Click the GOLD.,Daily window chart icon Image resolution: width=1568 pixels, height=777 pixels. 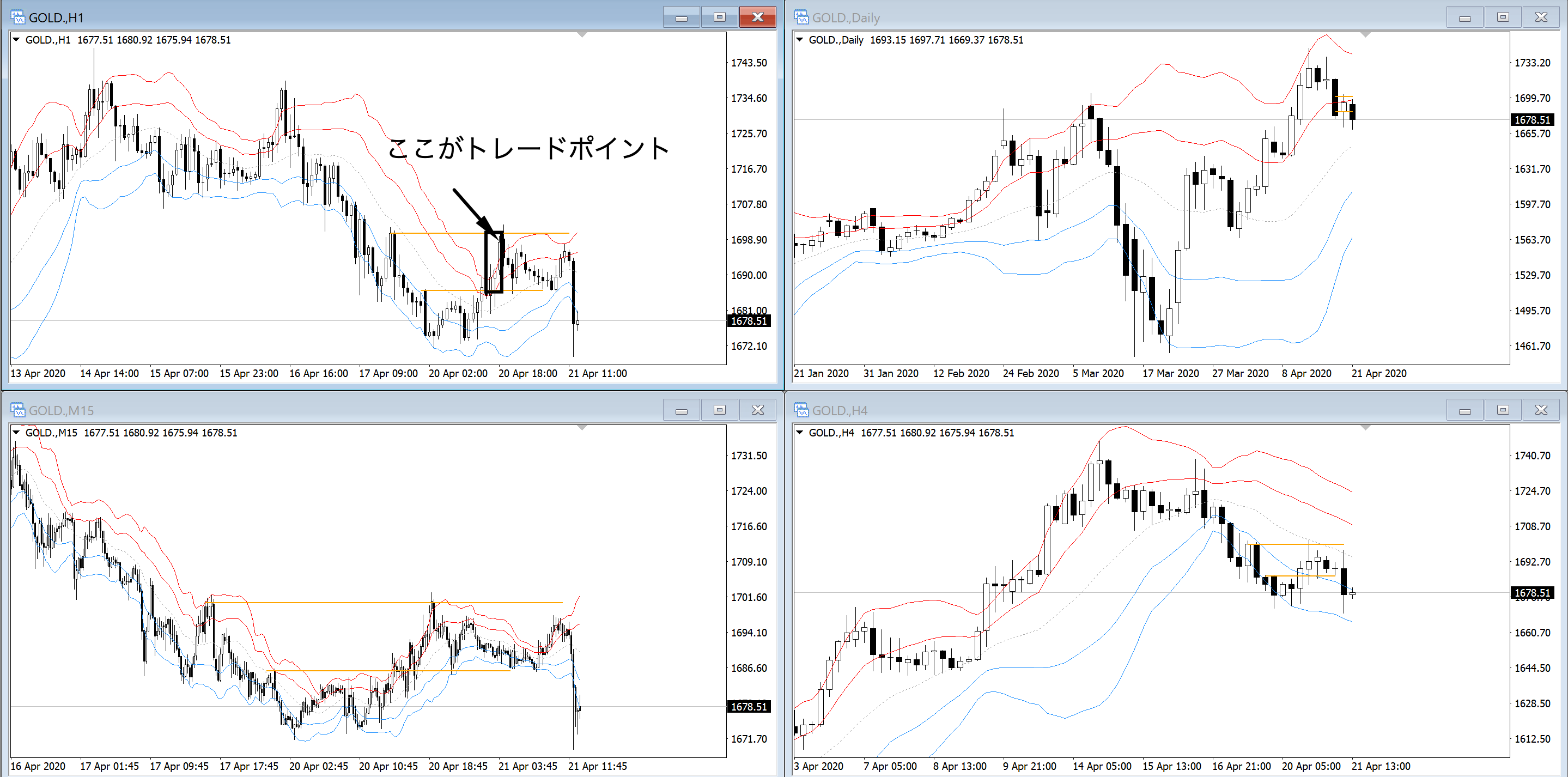coord(801,17)
